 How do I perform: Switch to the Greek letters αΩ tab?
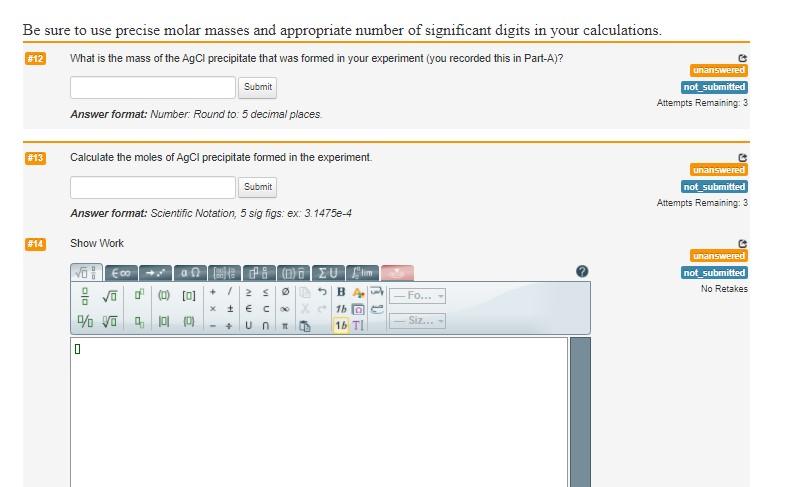click(190, 273)
